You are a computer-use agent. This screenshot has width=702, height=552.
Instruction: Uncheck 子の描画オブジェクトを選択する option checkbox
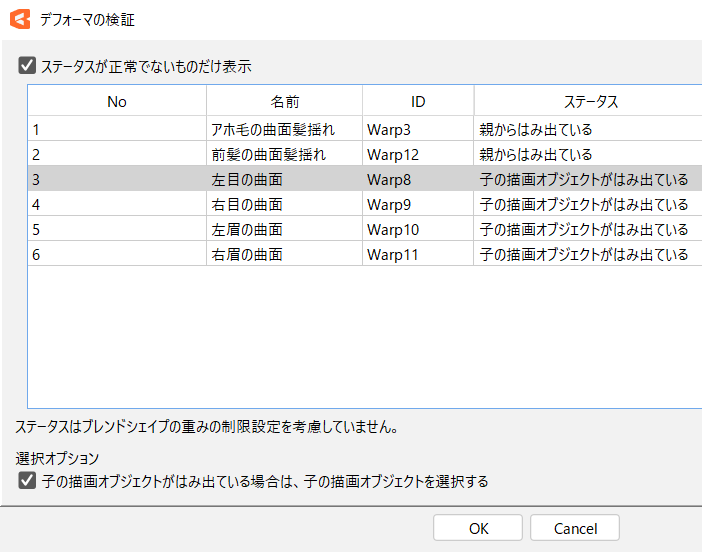26,481
